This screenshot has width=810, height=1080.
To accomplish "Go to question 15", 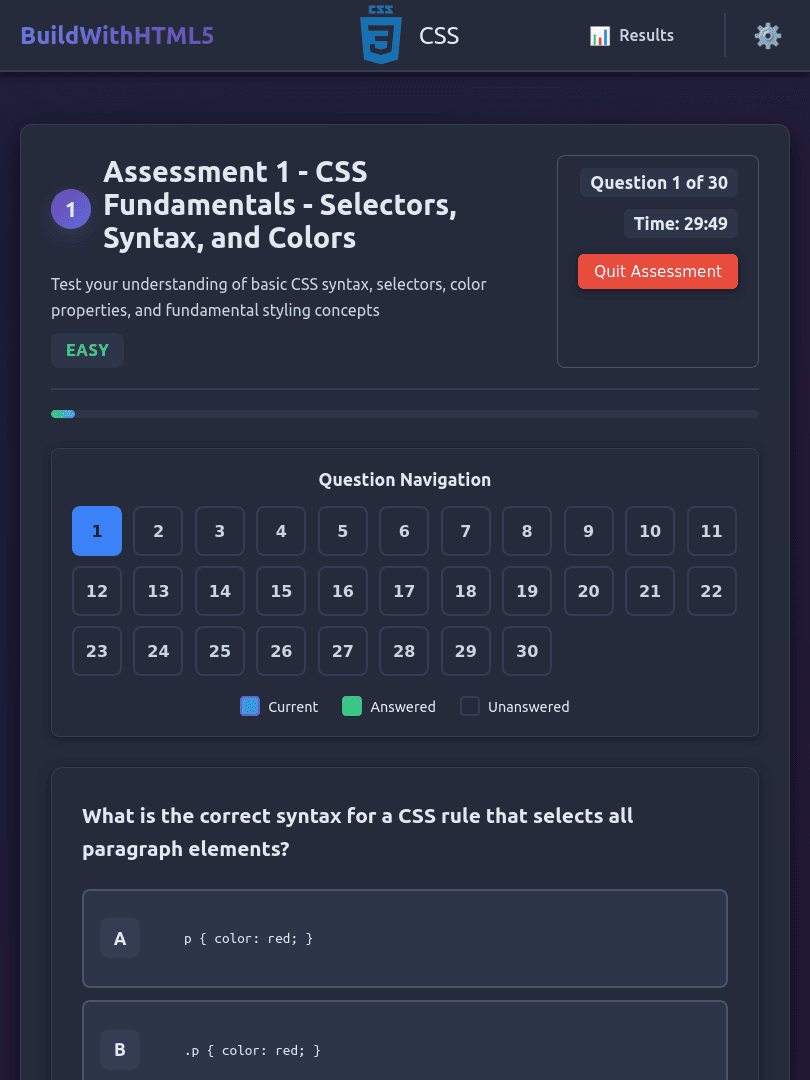I will point(281,591).
